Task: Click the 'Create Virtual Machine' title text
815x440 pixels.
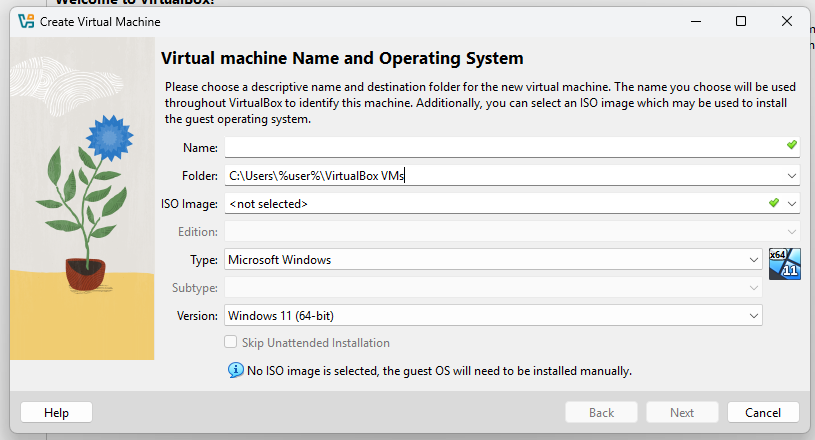Action: pyautogui.click(x=100, y=22)
